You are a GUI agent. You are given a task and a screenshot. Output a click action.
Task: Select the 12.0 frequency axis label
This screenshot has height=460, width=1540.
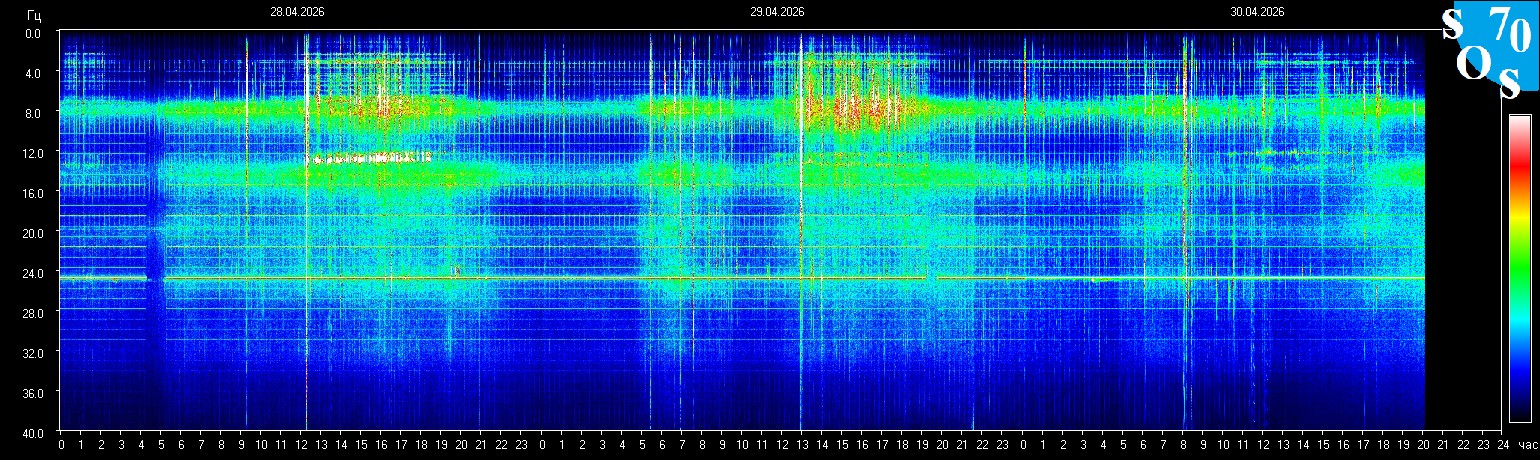point(32,153)
